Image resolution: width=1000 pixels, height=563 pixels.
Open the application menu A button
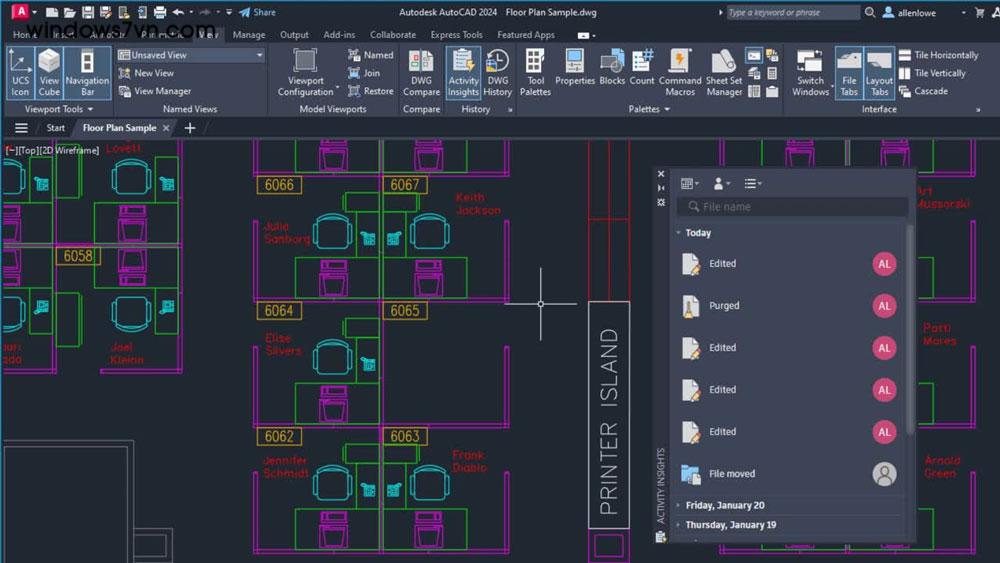click(x=20, y=11)
